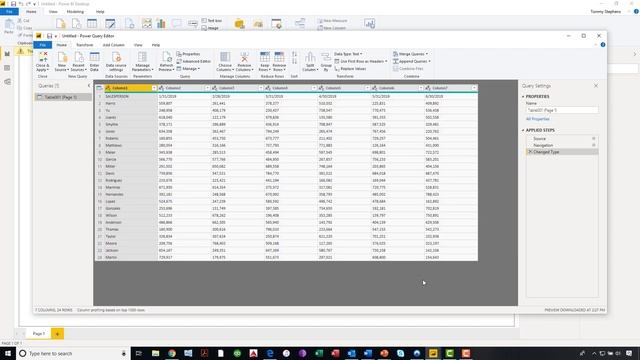The image size is (640, 360).
Task: Select the Table001 (Page 1) query
Action: (x=63, y=97)
